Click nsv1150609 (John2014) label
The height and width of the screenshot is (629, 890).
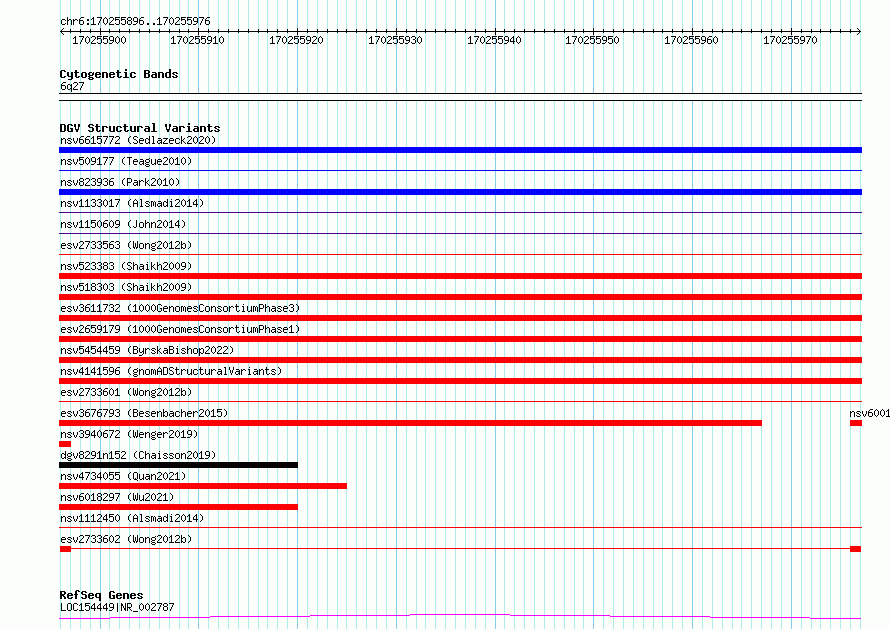click(123, 224)
